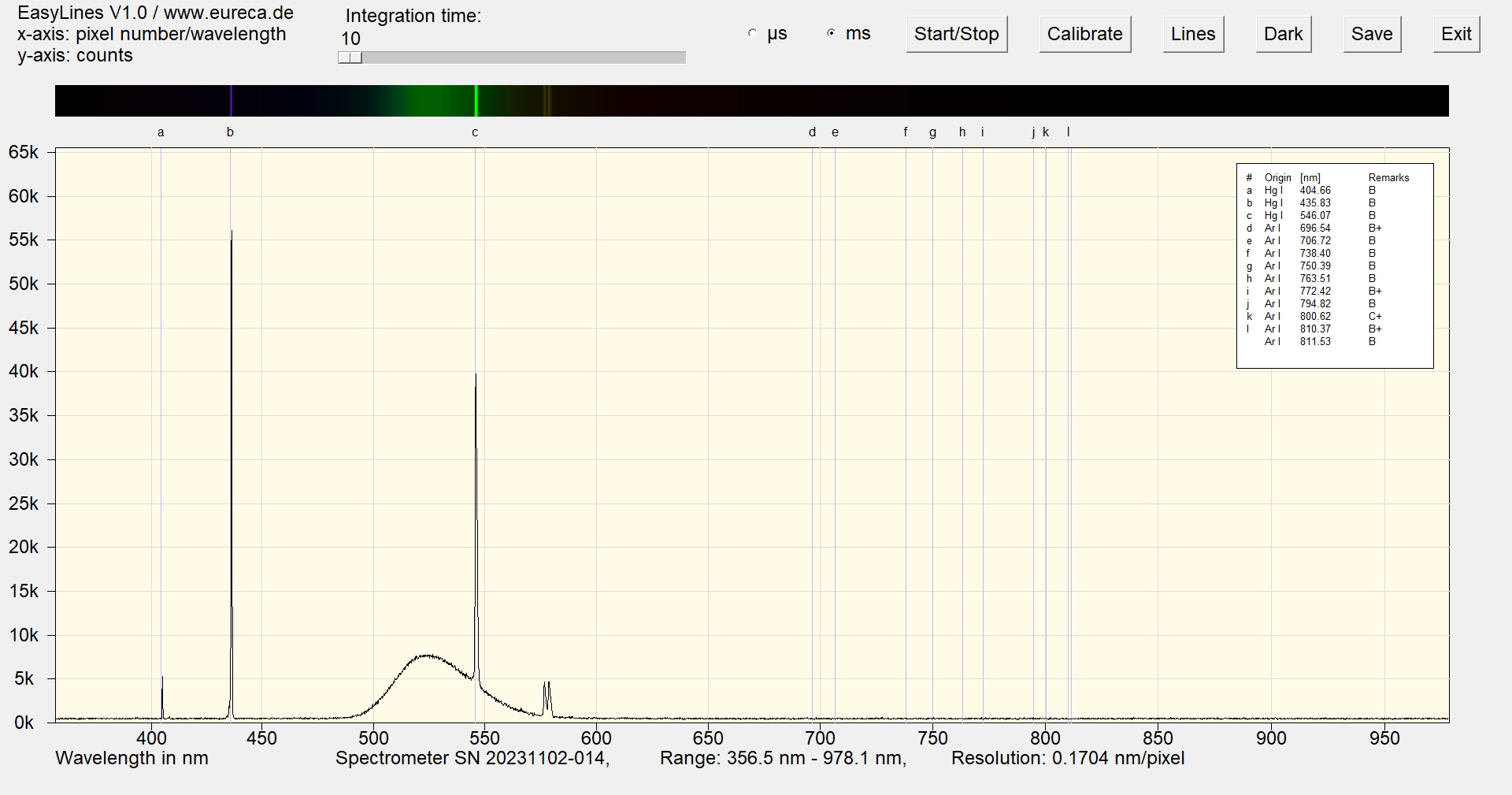Click line marker label d above the plot
The height and width of the screenshot is (795, 1512).
coord(812,132)
